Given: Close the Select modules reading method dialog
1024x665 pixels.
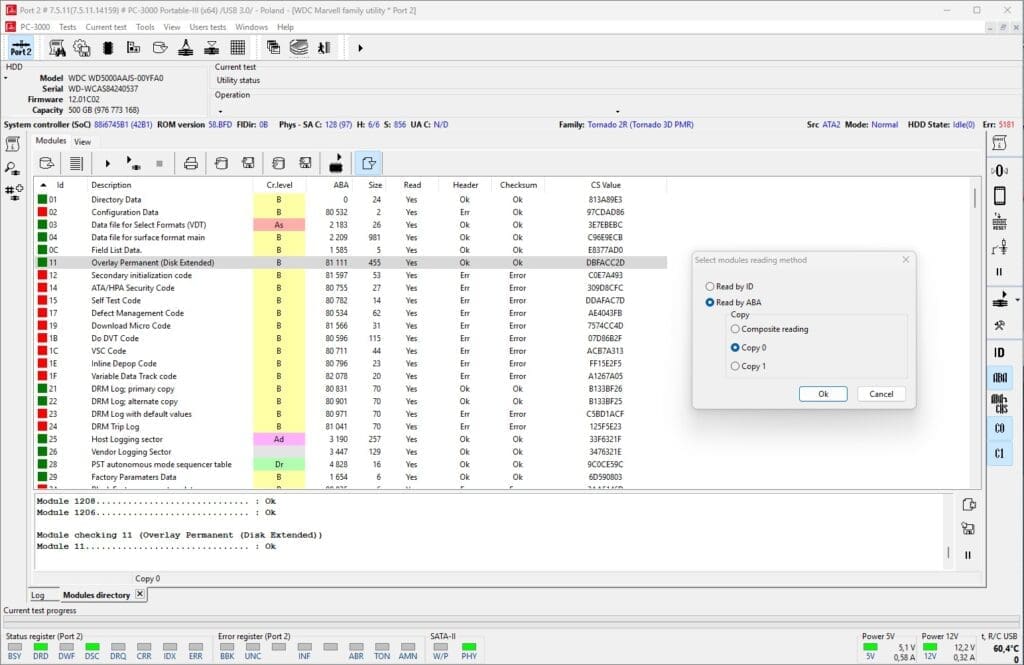Looking at the screenshot, I should pos(905,260).
